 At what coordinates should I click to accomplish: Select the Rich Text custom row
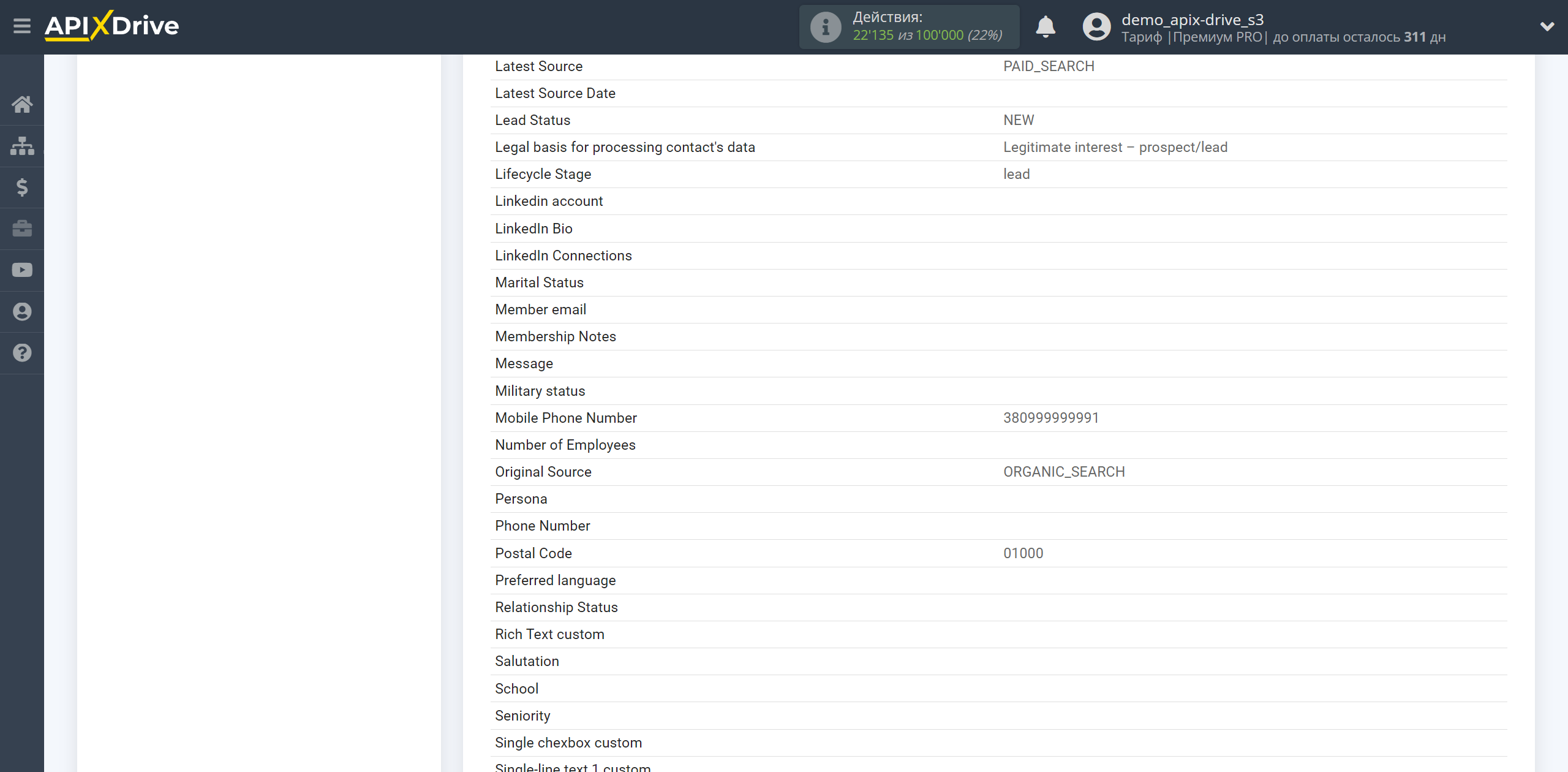(x=998, y=634)
